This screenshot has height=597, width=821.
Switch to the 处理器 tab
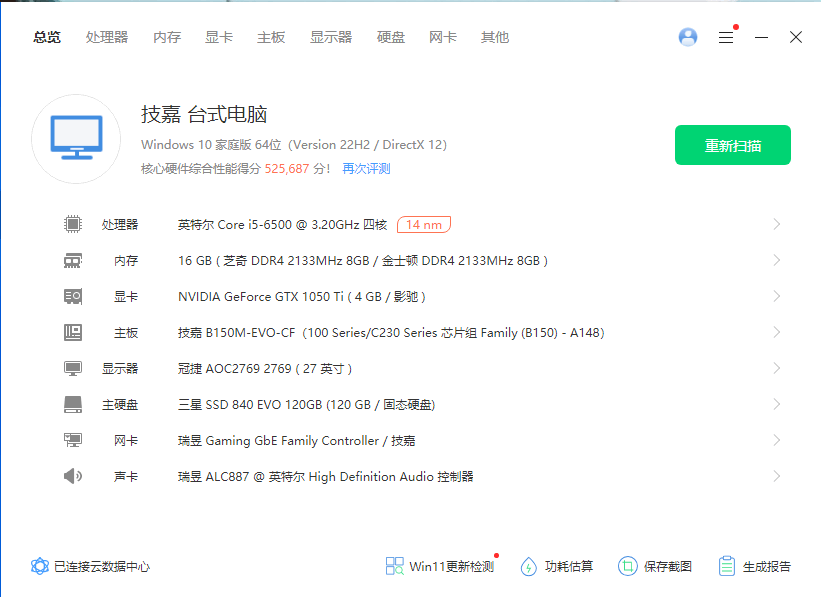pyautogui.click(x=107, y=37)
